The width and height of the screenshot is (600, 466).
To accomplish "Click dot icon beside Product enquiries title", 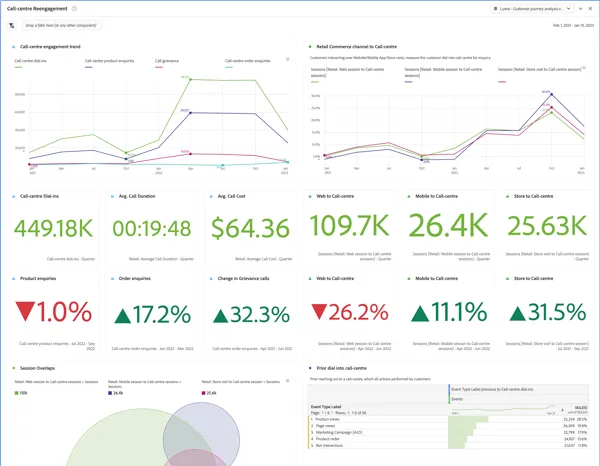I will point(14,279).
